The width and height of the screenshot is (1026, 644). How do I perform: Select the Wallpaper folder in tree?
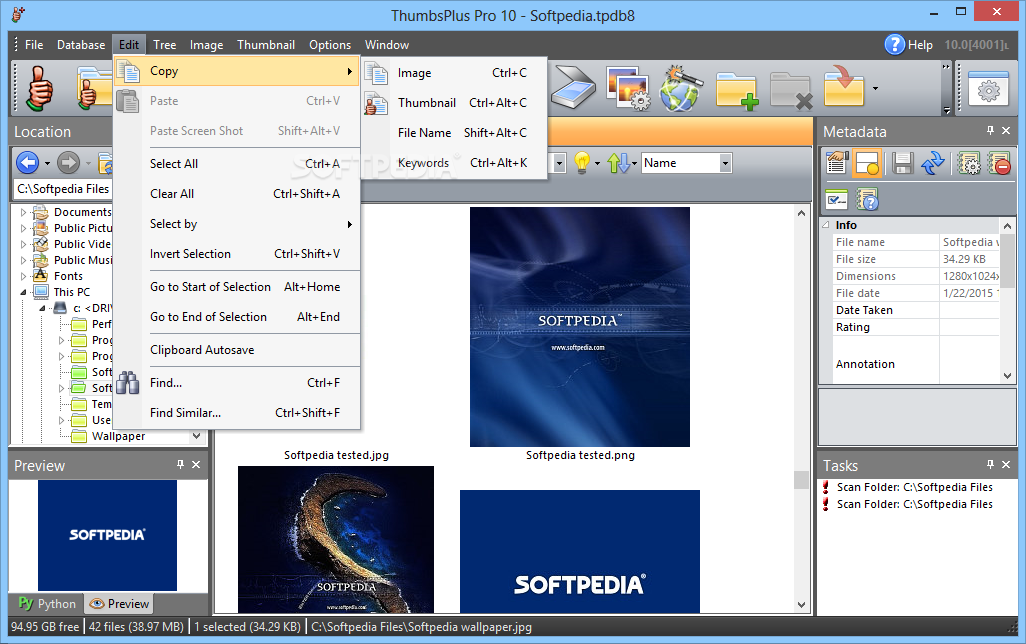click(x=118, y=436)
